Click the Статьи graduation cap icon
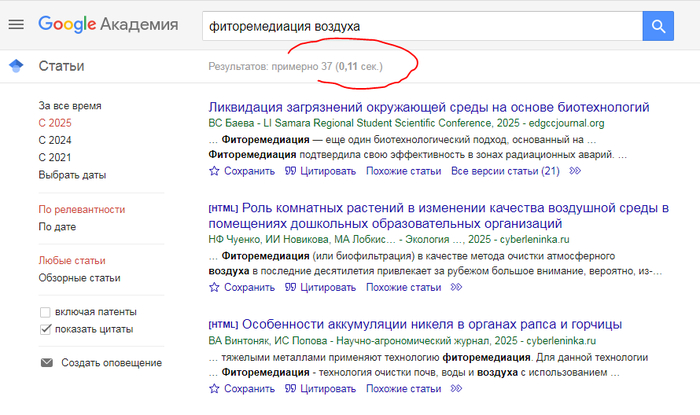 [x=15, y=67]
